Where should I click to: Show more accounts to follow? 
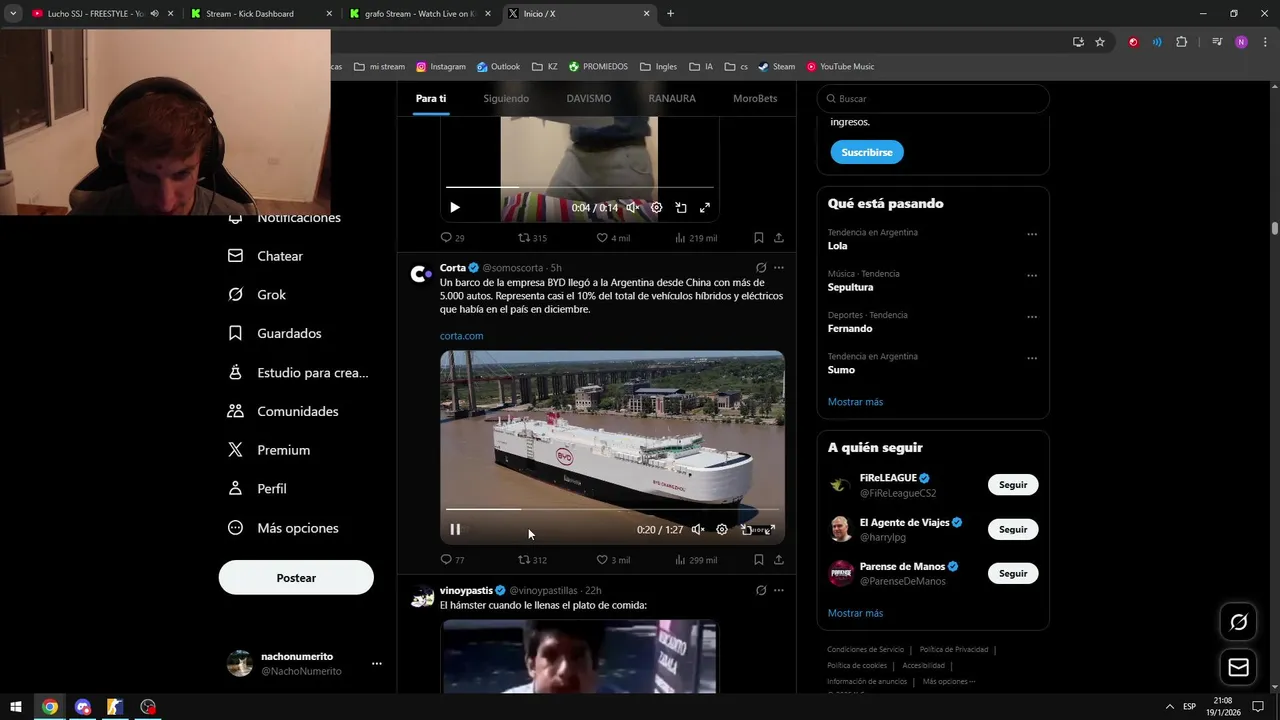855,613
